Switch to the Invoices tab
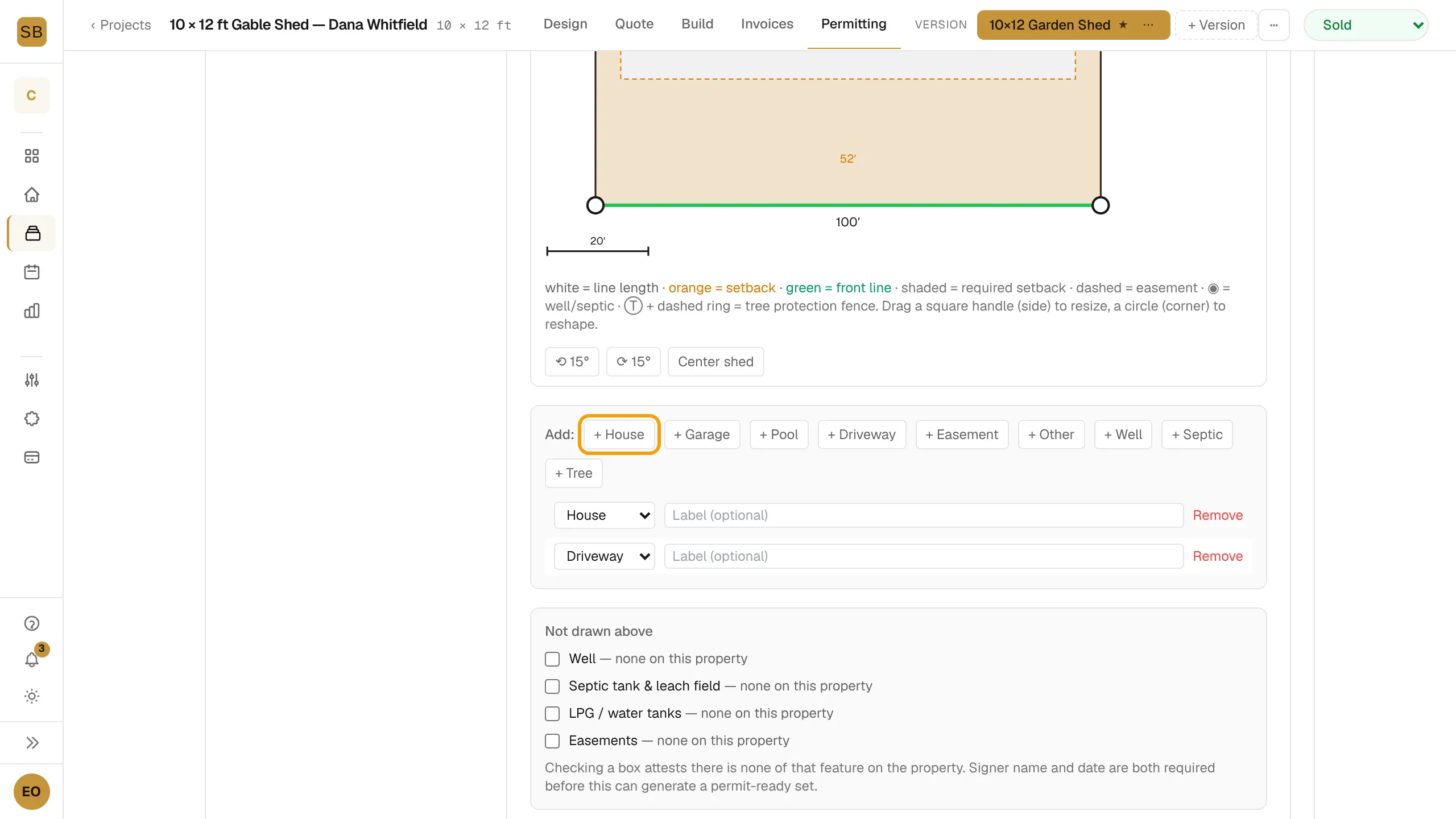 pos(767,24)
